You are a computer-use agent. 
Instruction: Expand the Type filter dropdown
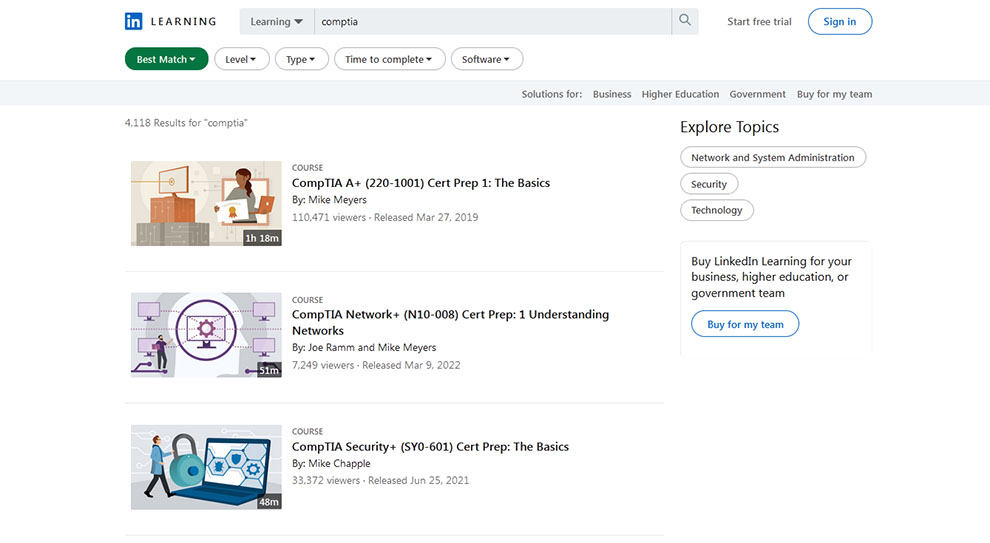tap(301, 59)
